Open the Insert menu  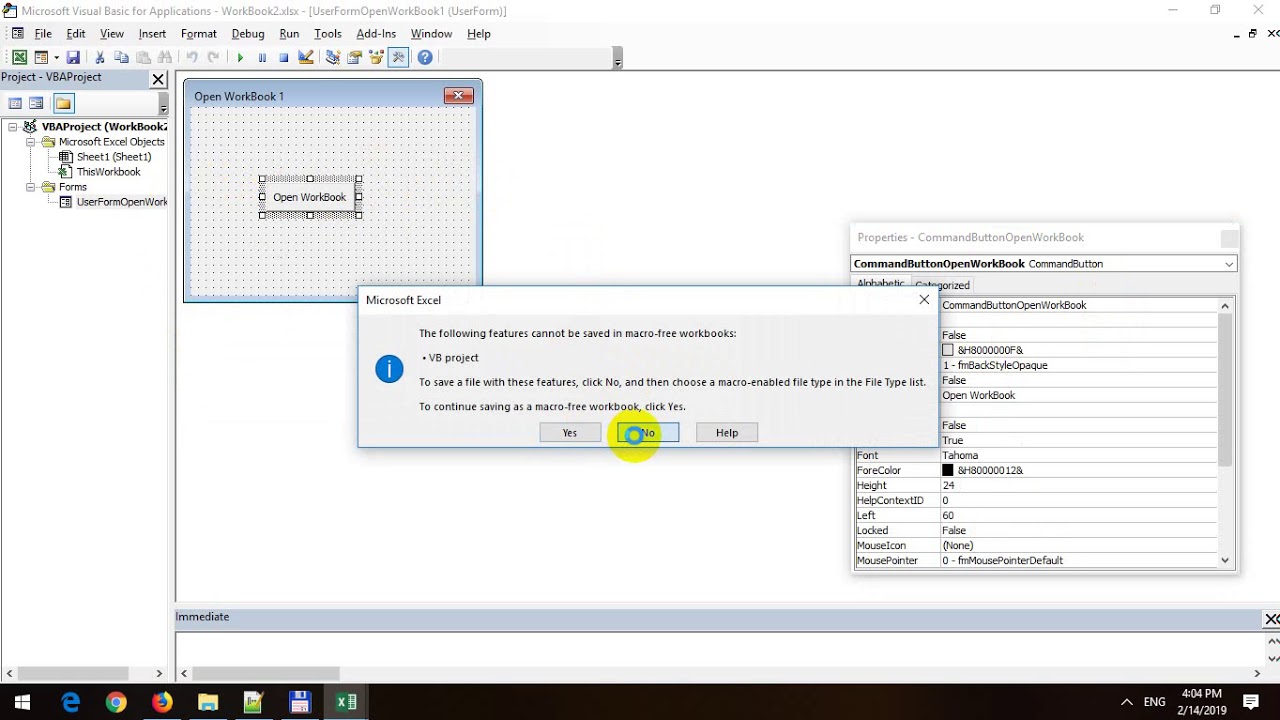coord(152,34)
